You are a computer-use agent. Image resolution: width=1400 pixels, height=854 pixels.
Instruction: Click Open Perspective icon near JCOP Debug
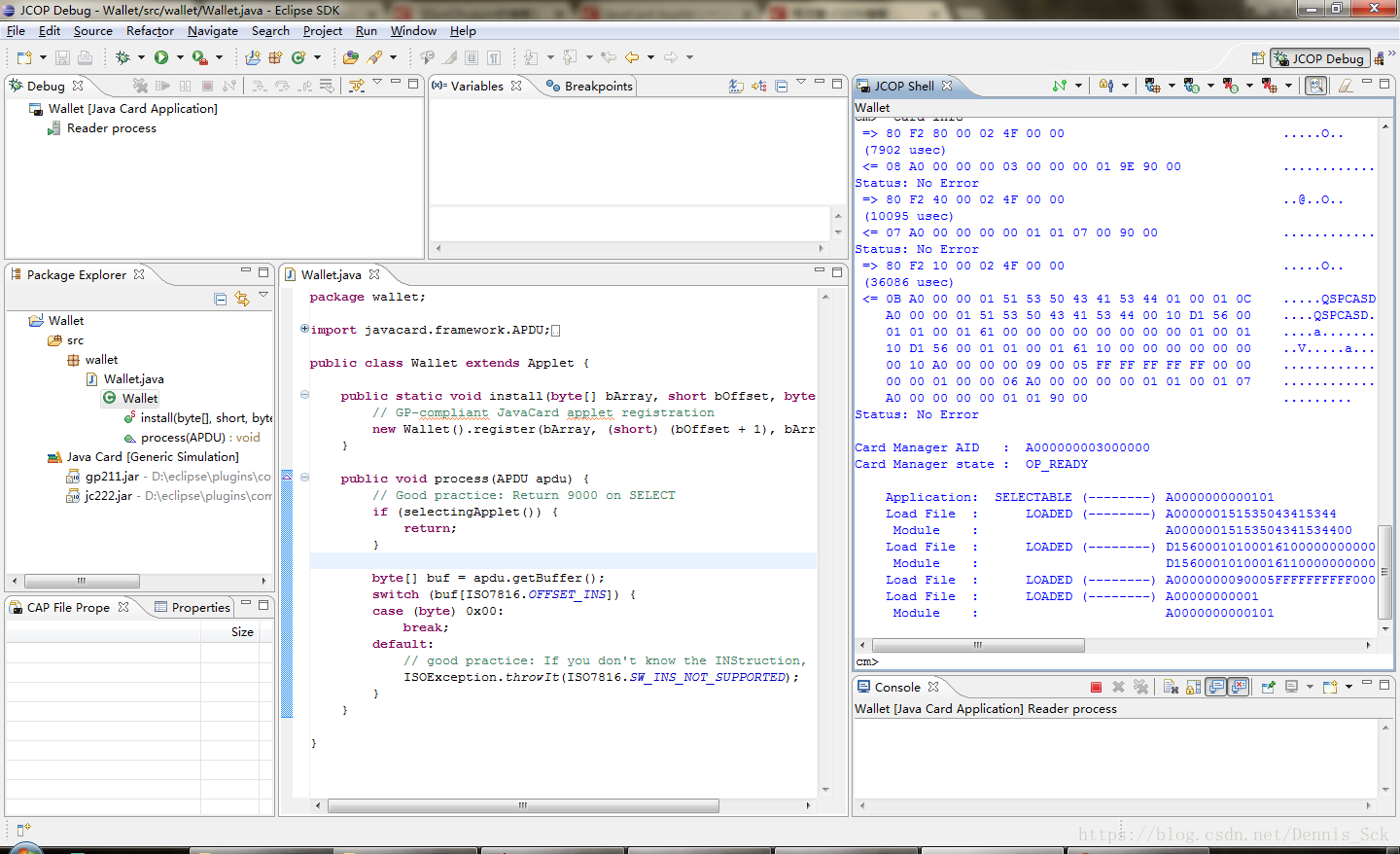(1258, 58)
